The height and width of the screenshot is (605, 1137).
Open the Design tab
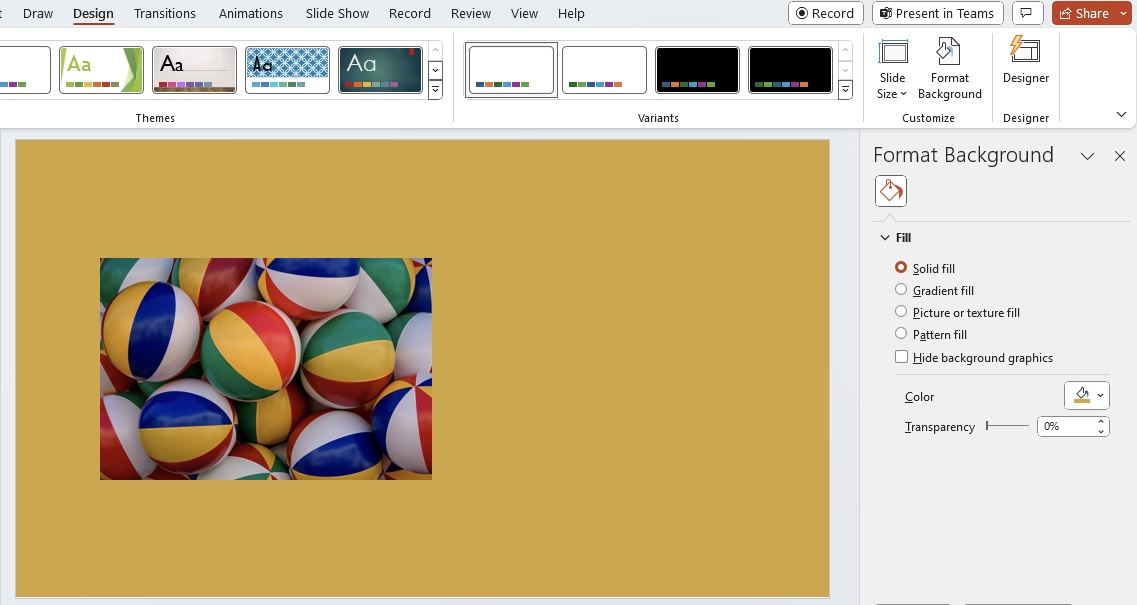[93, 13]
